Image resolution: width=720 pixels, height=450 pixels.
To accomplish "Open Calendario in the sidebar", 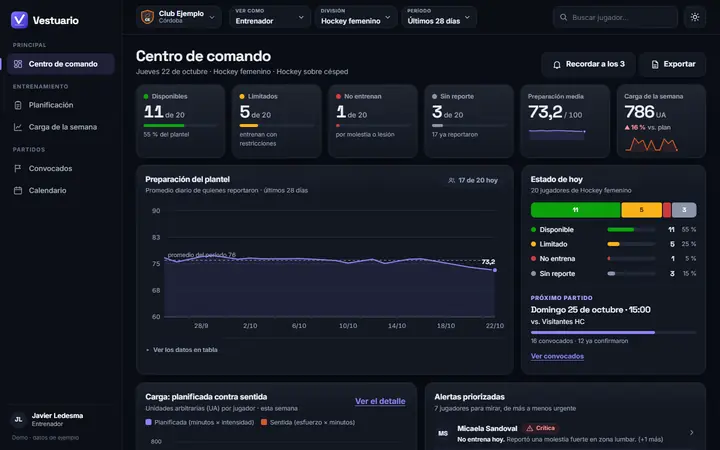I will click(x=61, y=191).
